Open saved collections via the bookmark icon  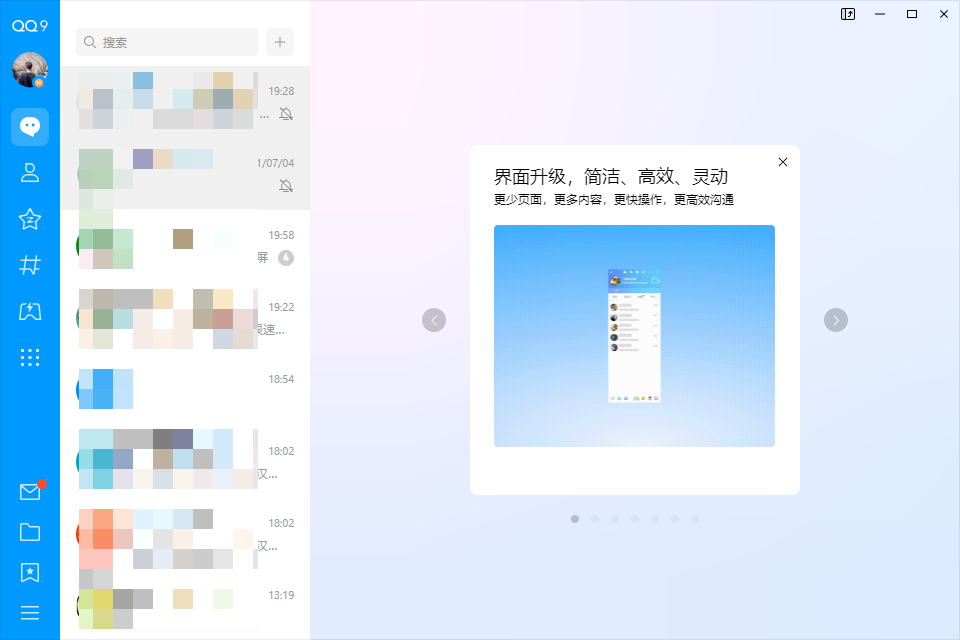click(30, 572)
